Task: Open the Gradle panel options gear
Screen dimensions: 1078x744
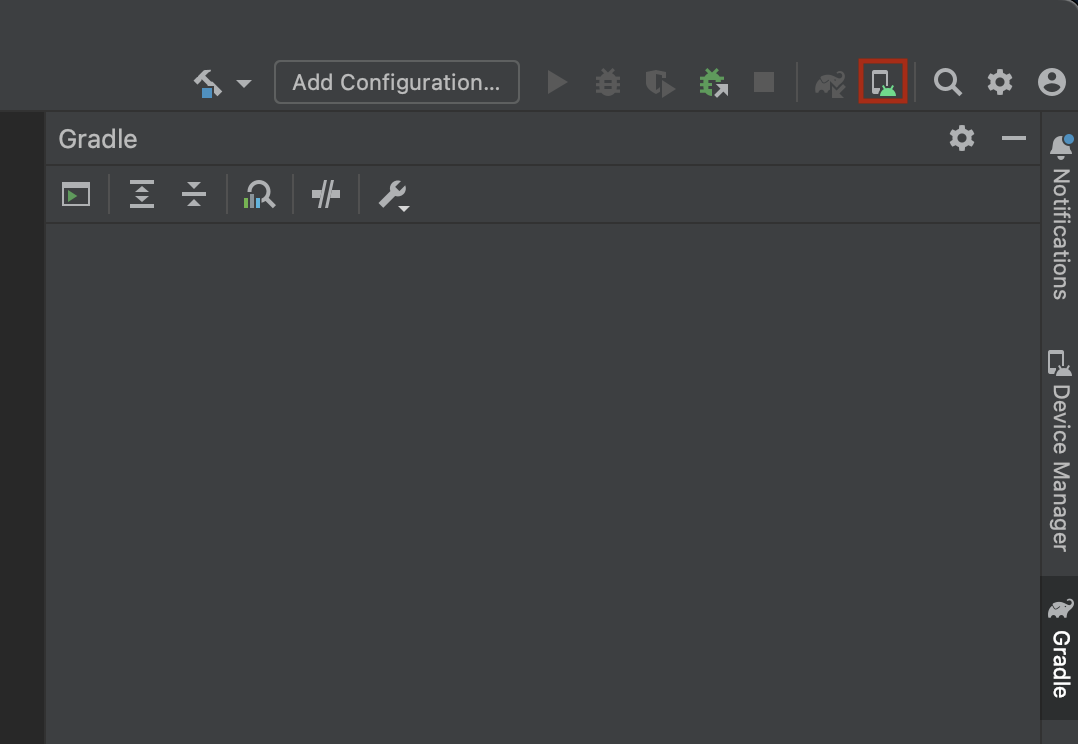Action: 961,139
